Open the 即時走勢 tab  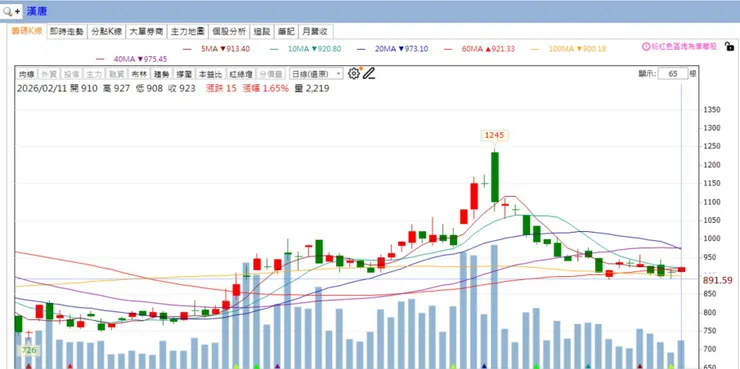tap(67, 32)
